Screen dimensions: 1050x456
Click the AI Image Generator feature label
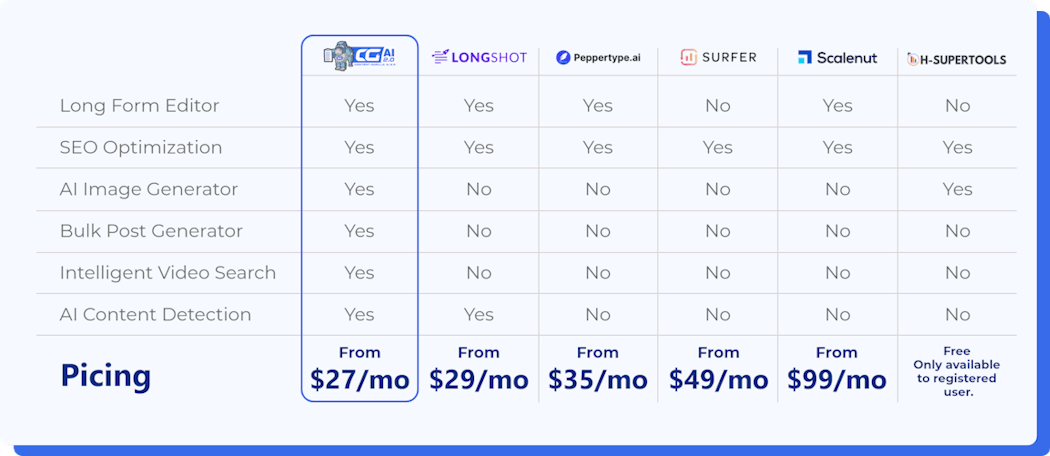click(x=151, y=189)
